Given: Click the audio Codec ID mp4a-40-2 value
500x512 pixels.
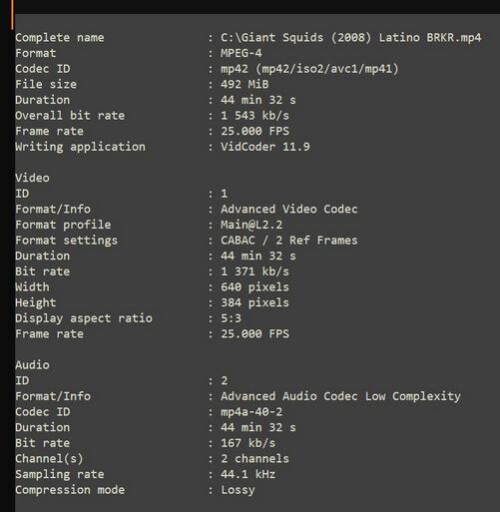Looking at the screenshot, I should point(251,412).
